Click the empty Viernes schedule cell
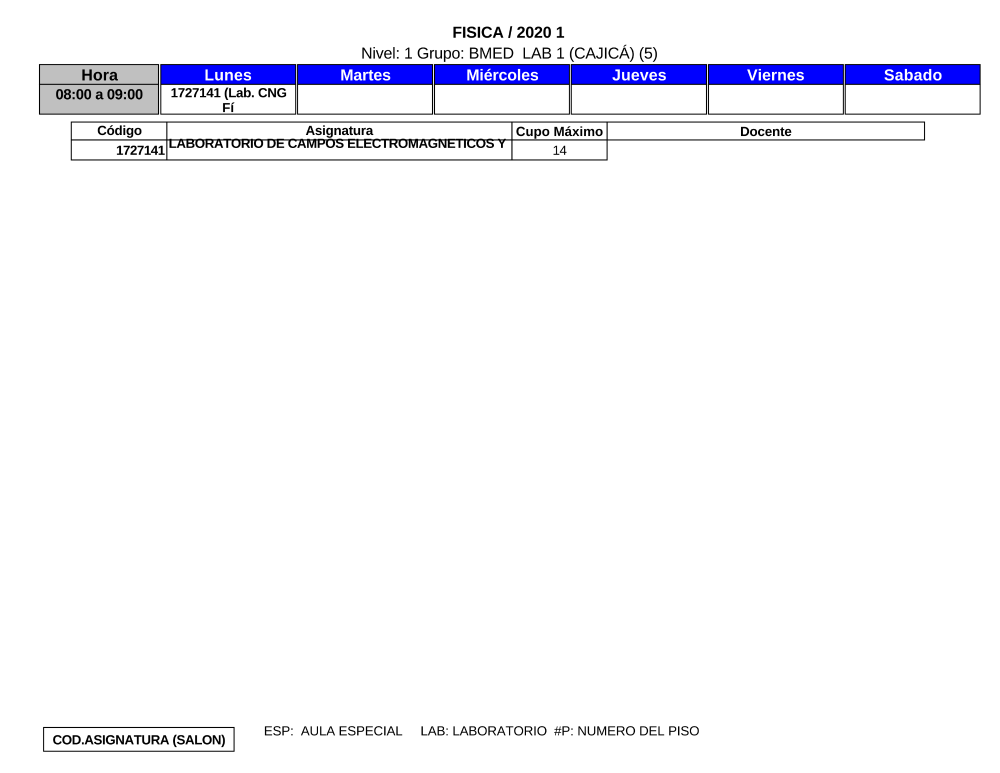 point(775,100)
